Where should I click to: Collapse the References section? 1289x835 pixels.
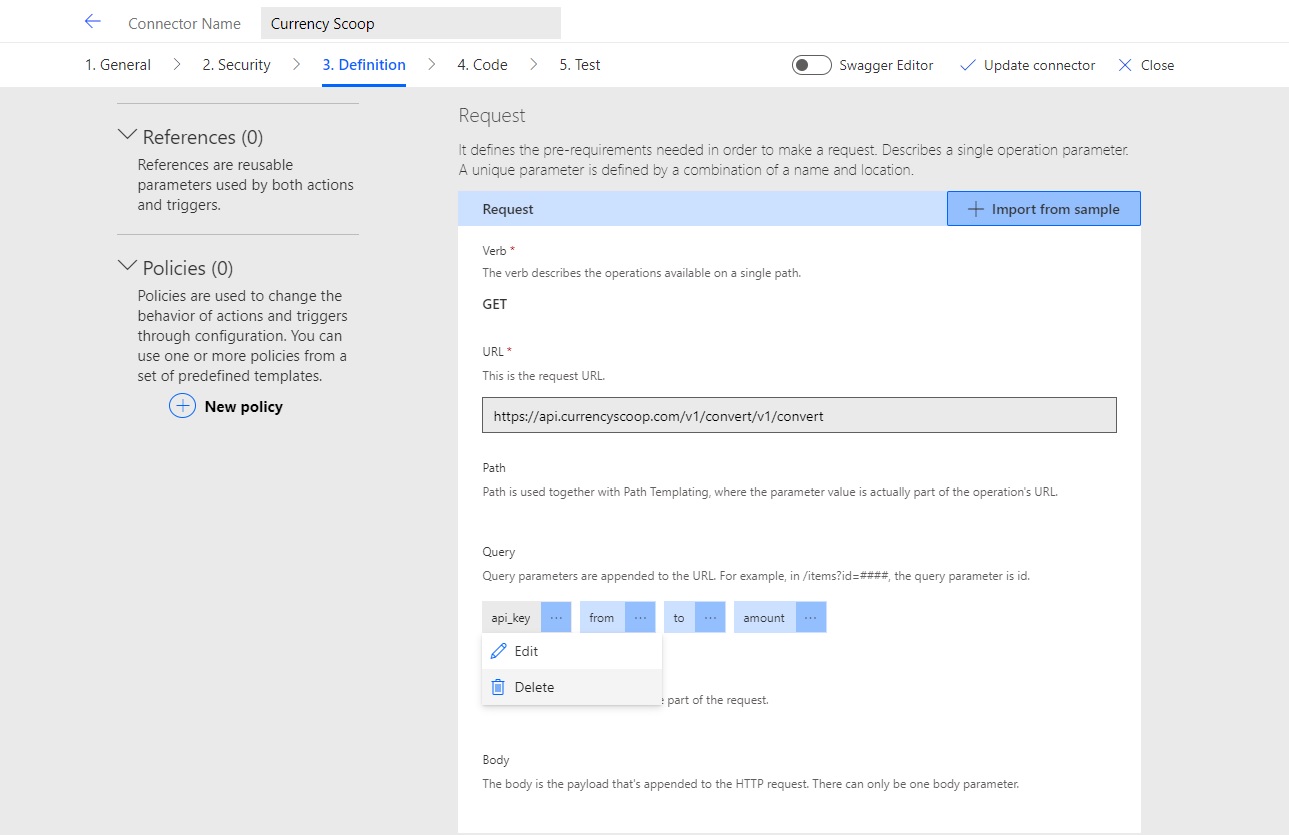(127, 135)
